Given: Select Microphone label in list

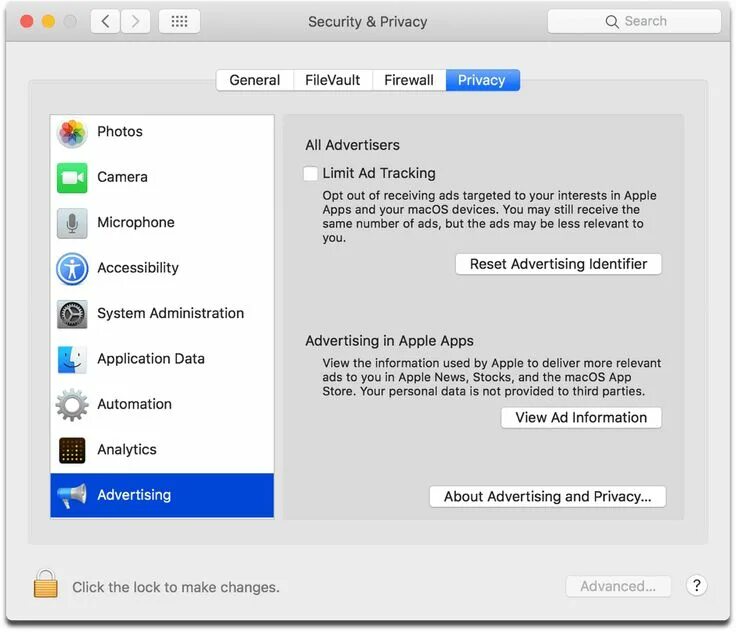Looking at the screenshot, I should coord(136,222).
